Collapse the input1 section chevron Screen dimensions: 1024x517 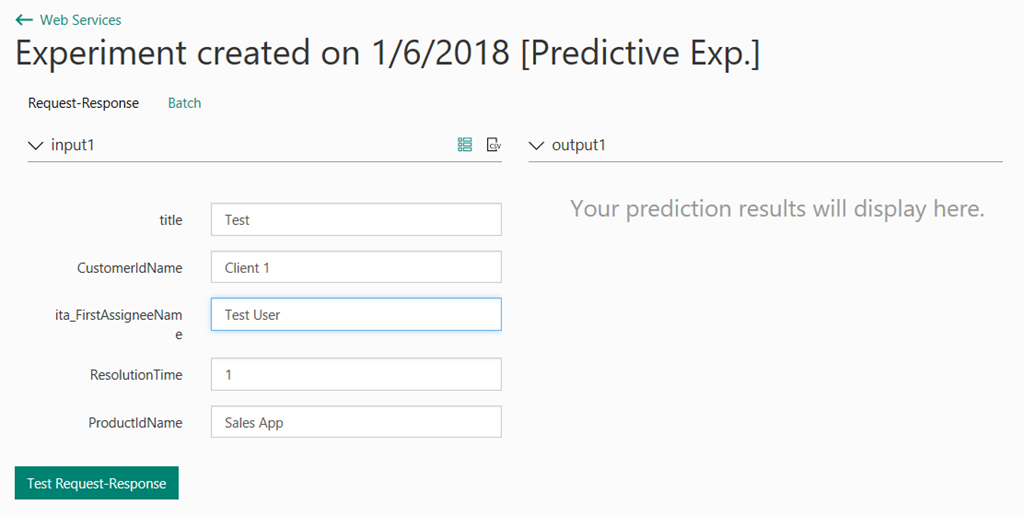[36, 145]
